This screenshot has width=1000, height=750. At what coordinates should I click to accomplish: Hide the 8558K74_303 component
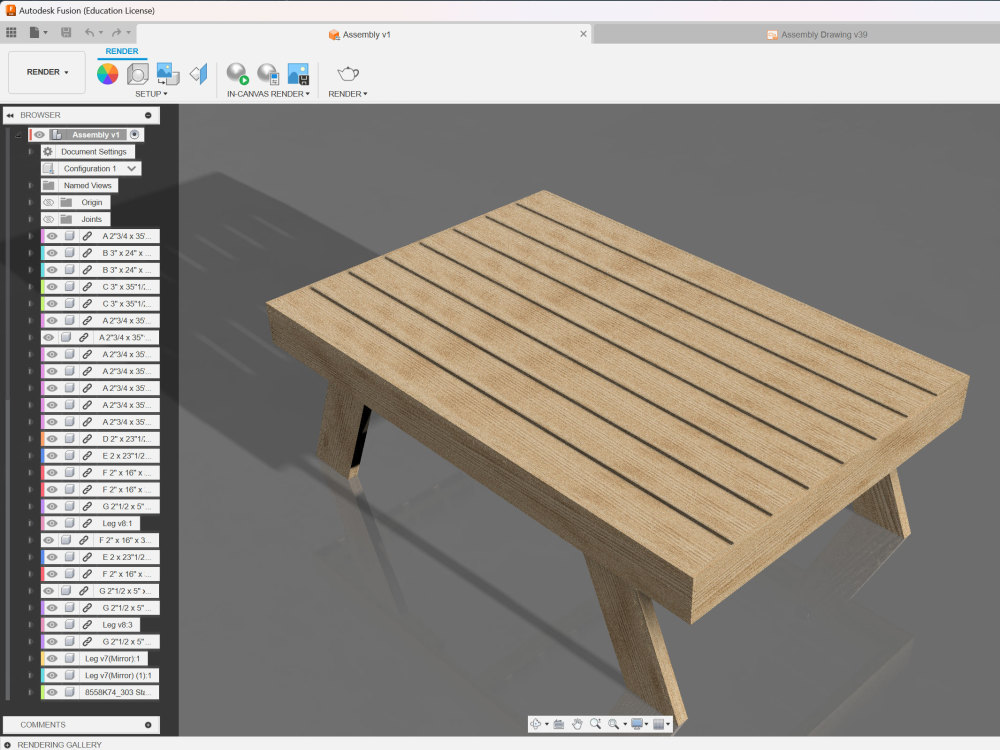click(x=52, y=693)
